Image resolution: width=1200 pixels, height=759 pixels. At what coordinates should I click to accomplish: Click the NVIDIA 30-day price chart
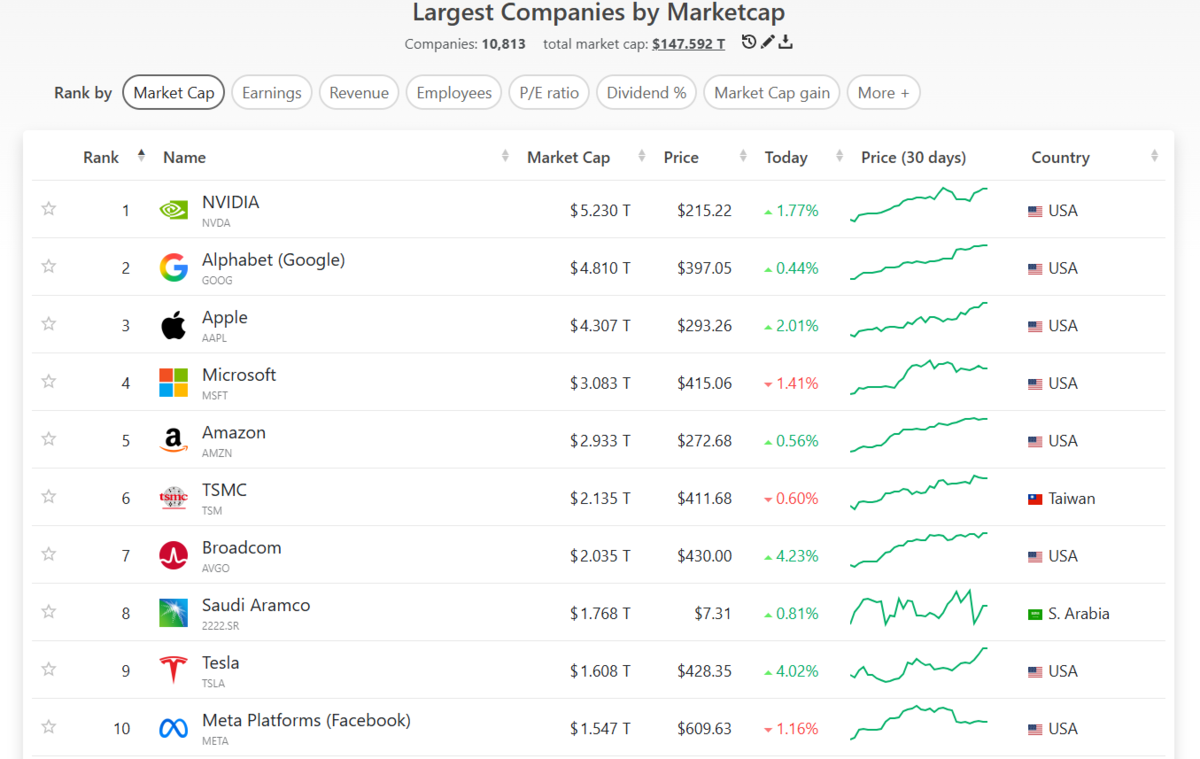[x=919, y=204]
